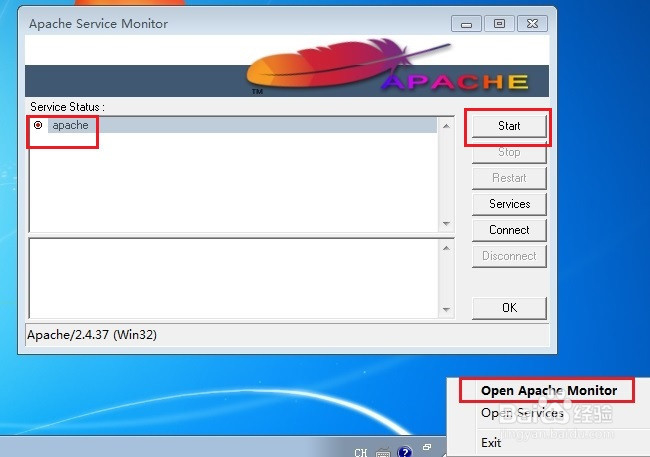650x457 pixels.
Task: Click the Apache feather logo banner
Action: click(x=287, y=66)
